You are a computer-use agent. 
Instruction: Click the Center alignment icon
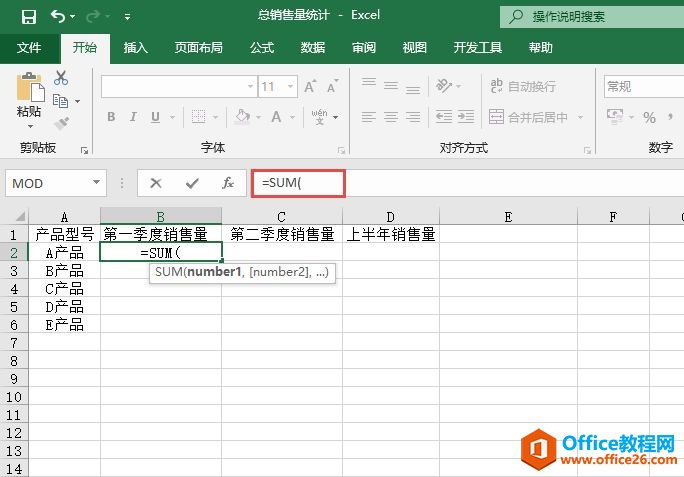click(x=391, y=117)
